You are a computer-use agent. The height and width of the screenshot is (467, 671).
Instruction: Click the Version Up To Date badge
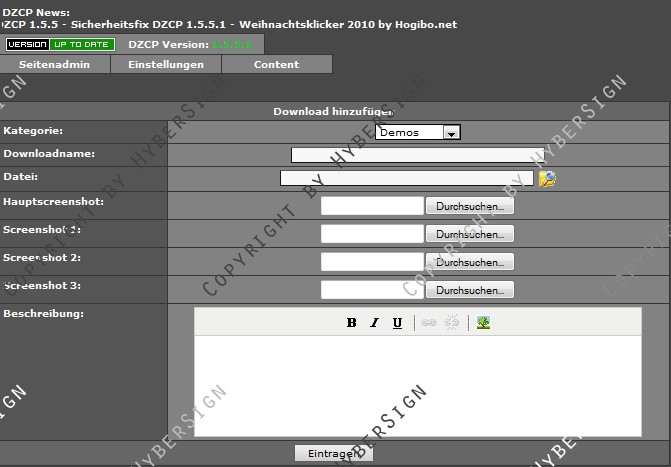coord(60,45)
